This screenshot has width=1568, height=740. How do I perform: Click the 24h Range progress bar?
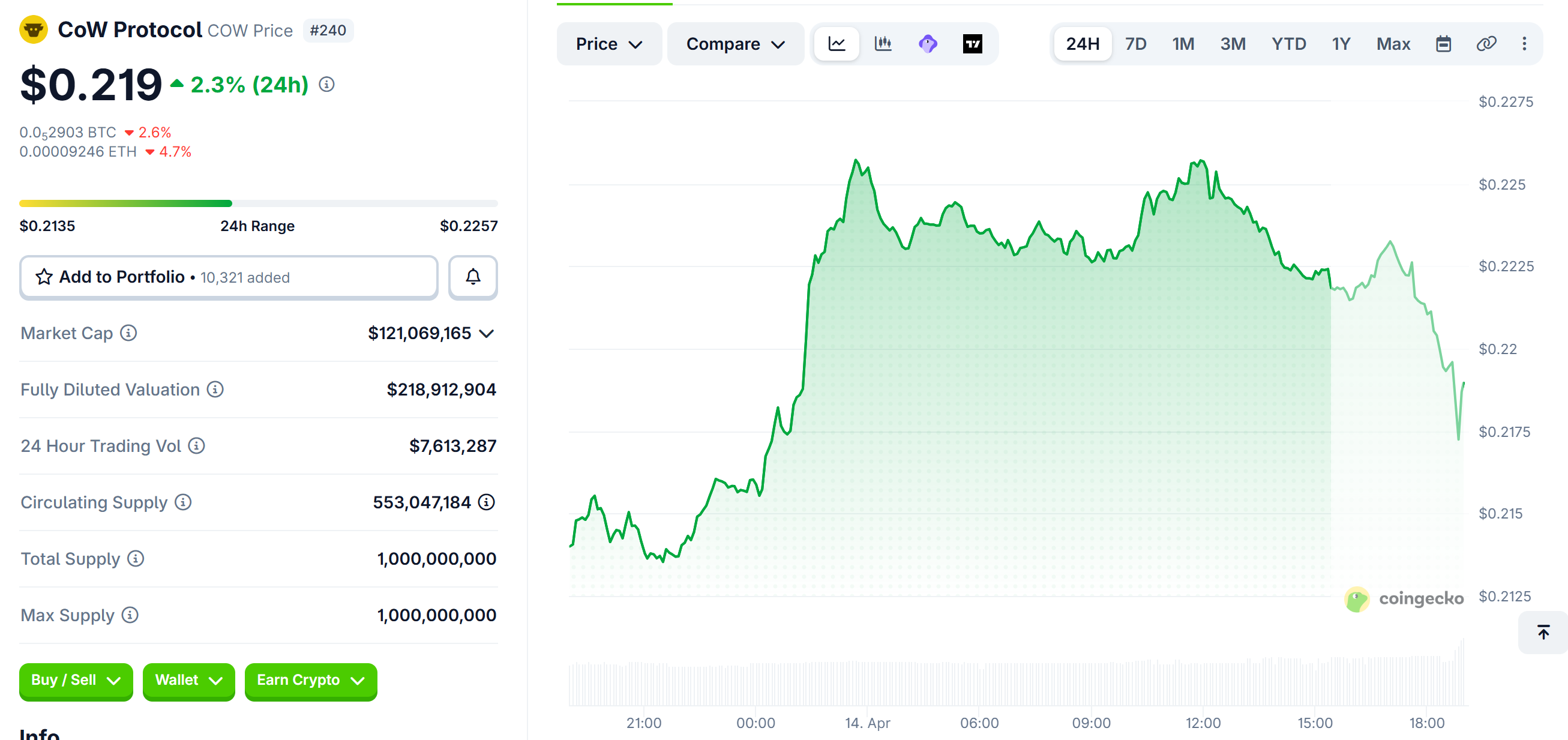(x=258, y=203)
